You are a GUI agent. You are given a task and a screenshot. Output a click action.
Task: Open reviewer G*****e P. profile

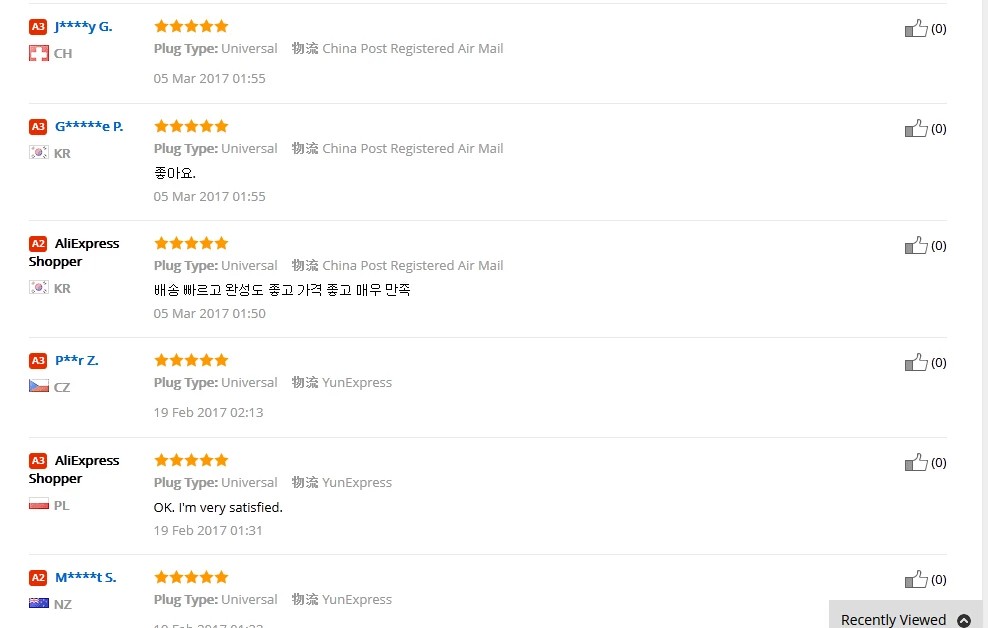(x=89, y=127)
